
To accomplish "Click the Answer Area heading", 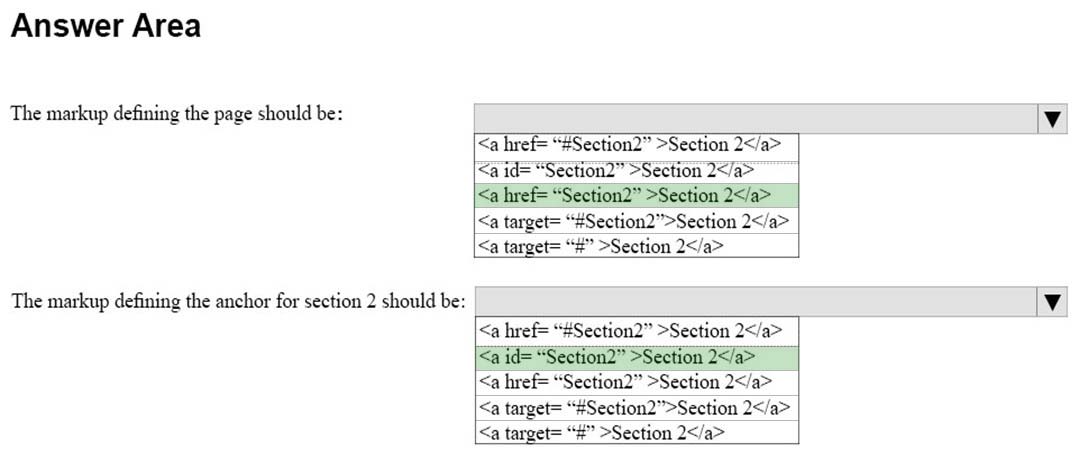I will pyautogui.click(x=106, y=26).
